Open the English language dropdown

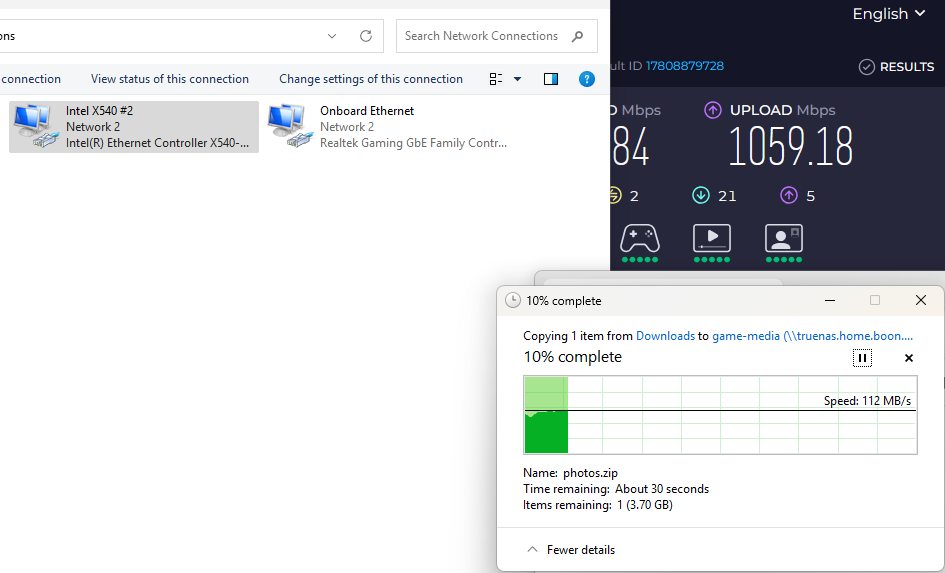click(x=893, y=14)
